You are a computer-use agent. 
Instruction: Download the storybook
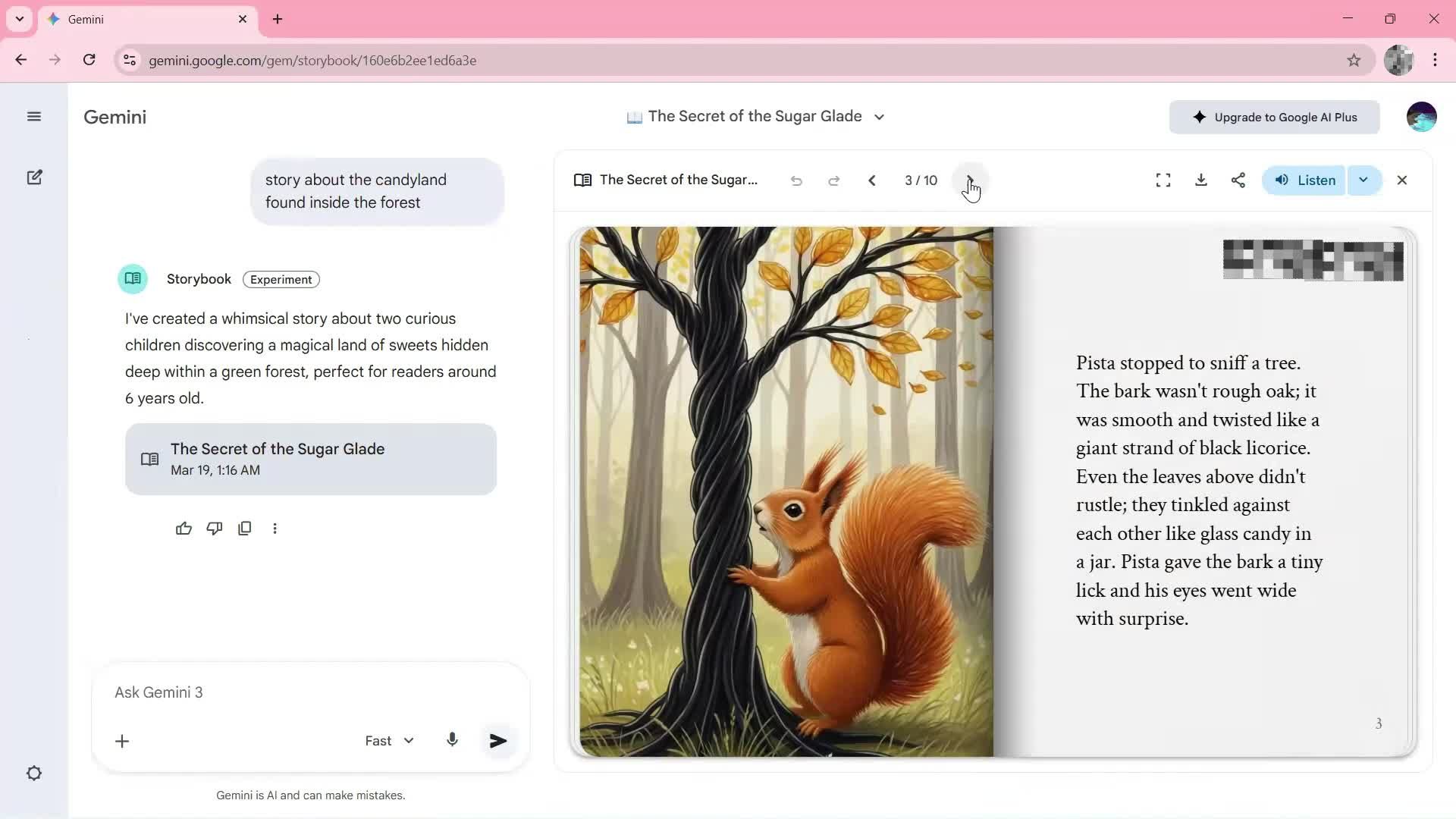[1200, 180]
